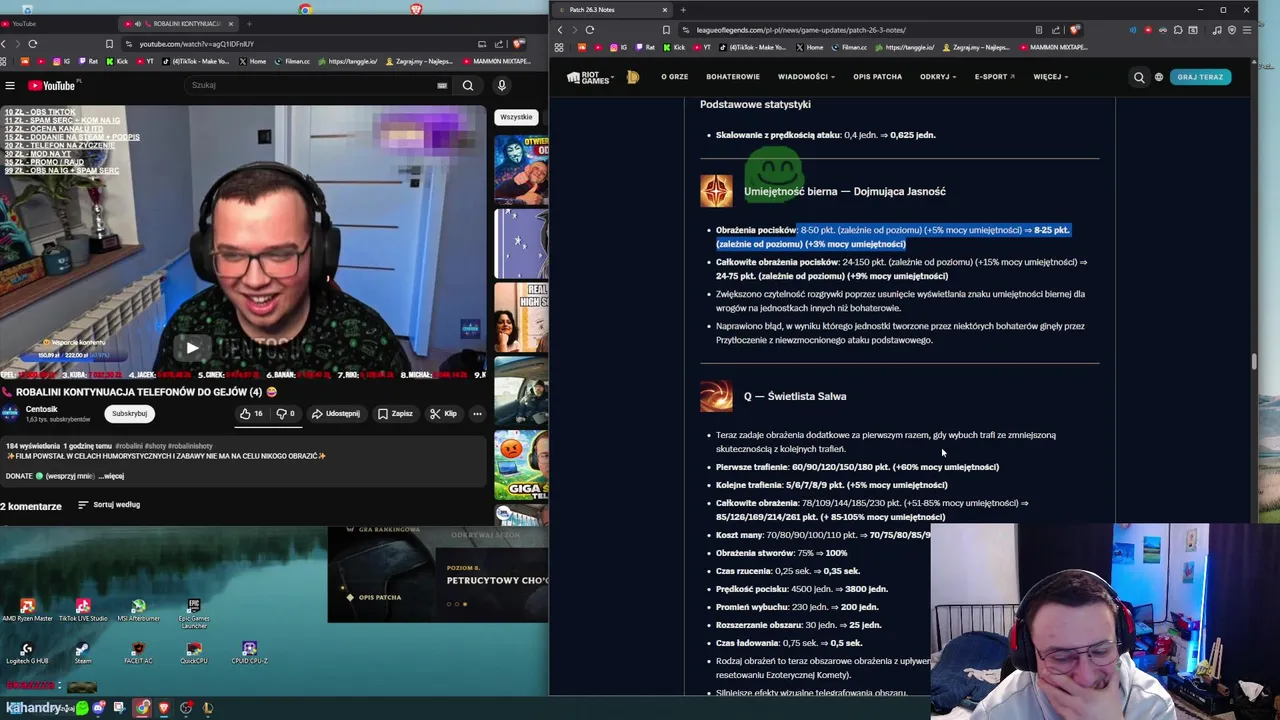The image size is (1280, 720).
Task: Click GRAJ TERAZ button
Action: (1200, 77)
